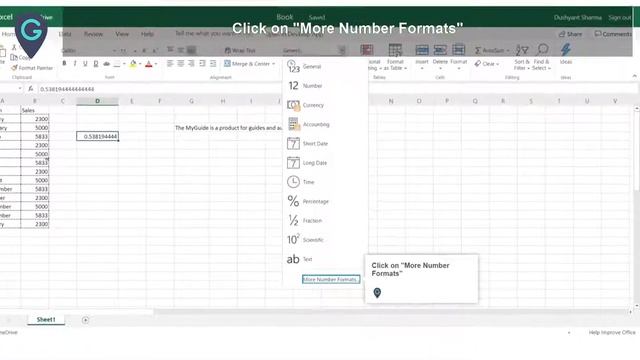Open the Comments pane

tap(613, 34)
